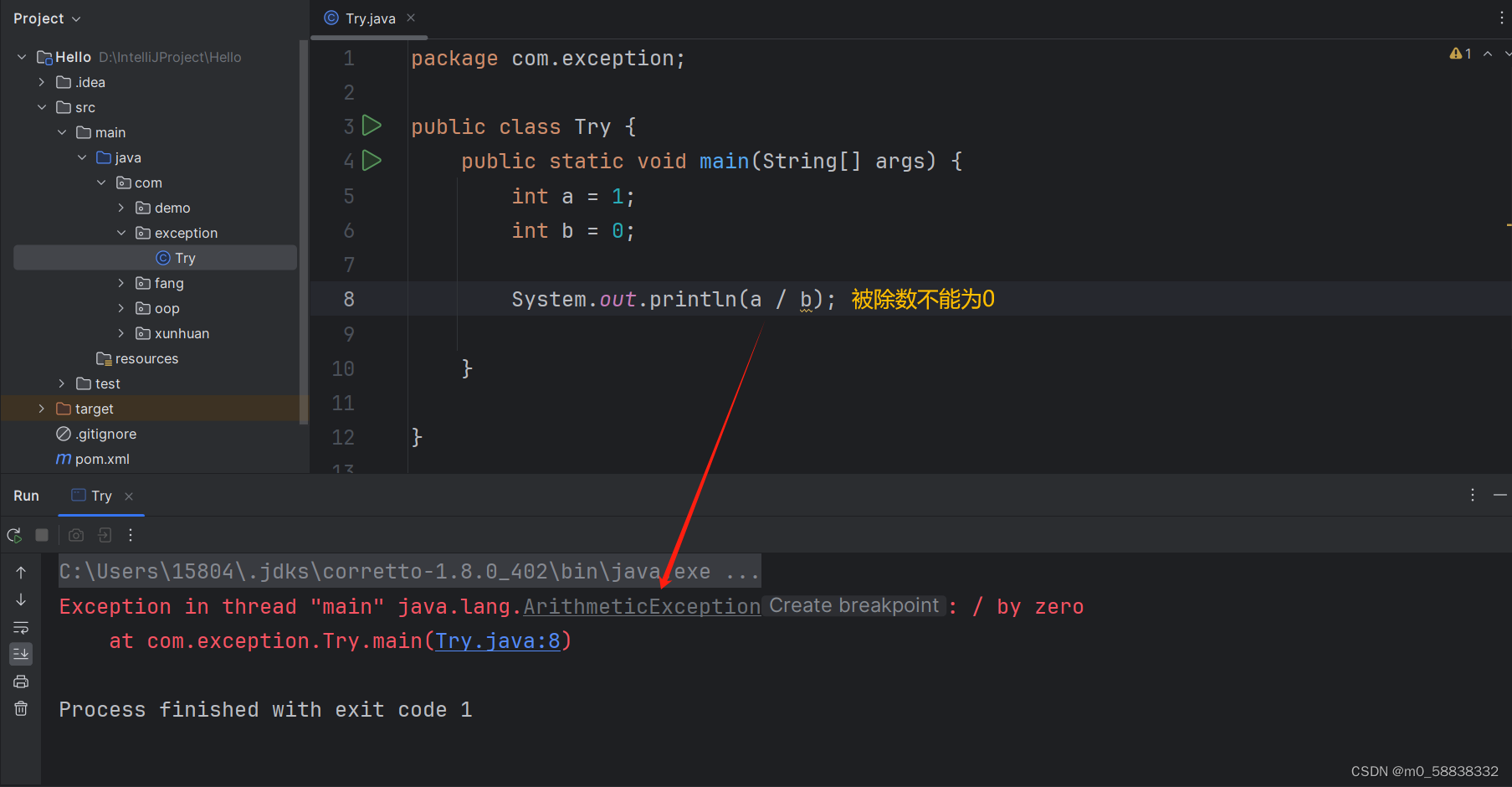The width and height of the screenshot is (1512, 787).
Task: Click the project tree vertical scrollbar
Action: tap(303, 232)
